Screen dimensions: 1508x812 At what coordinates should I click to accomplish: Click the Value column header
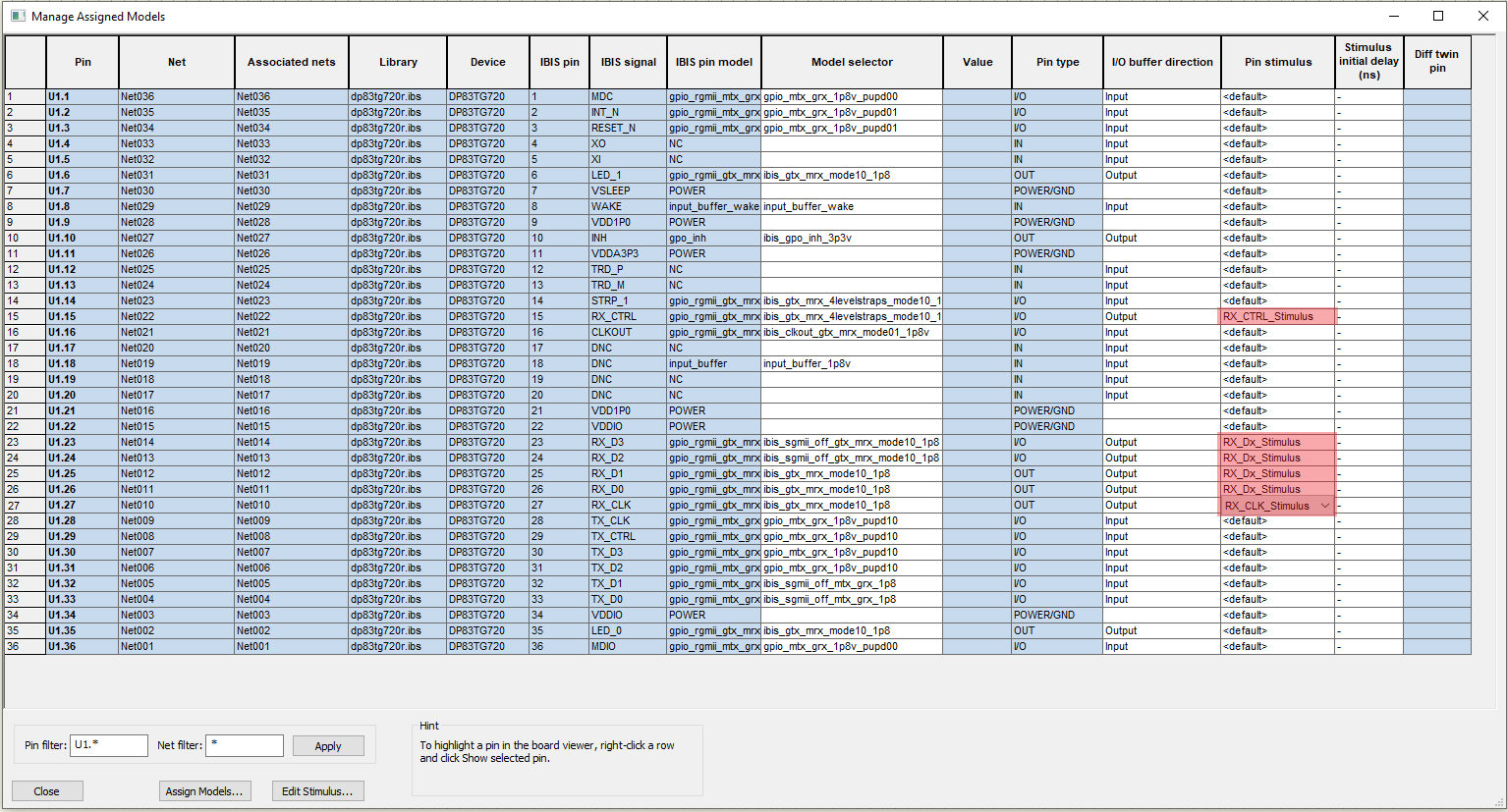point(977,62)
